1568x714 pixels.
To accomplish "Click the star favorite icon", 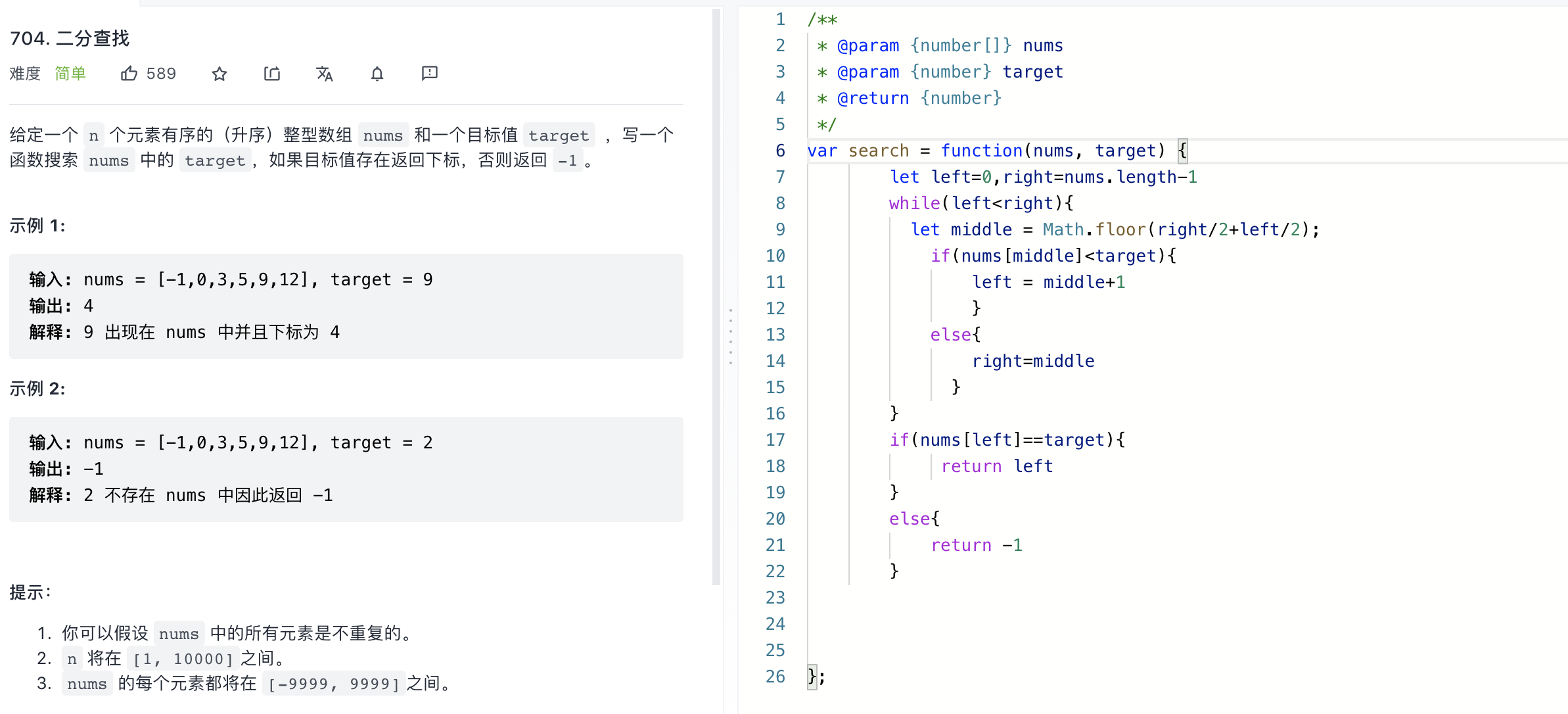I will pos(219,74).
